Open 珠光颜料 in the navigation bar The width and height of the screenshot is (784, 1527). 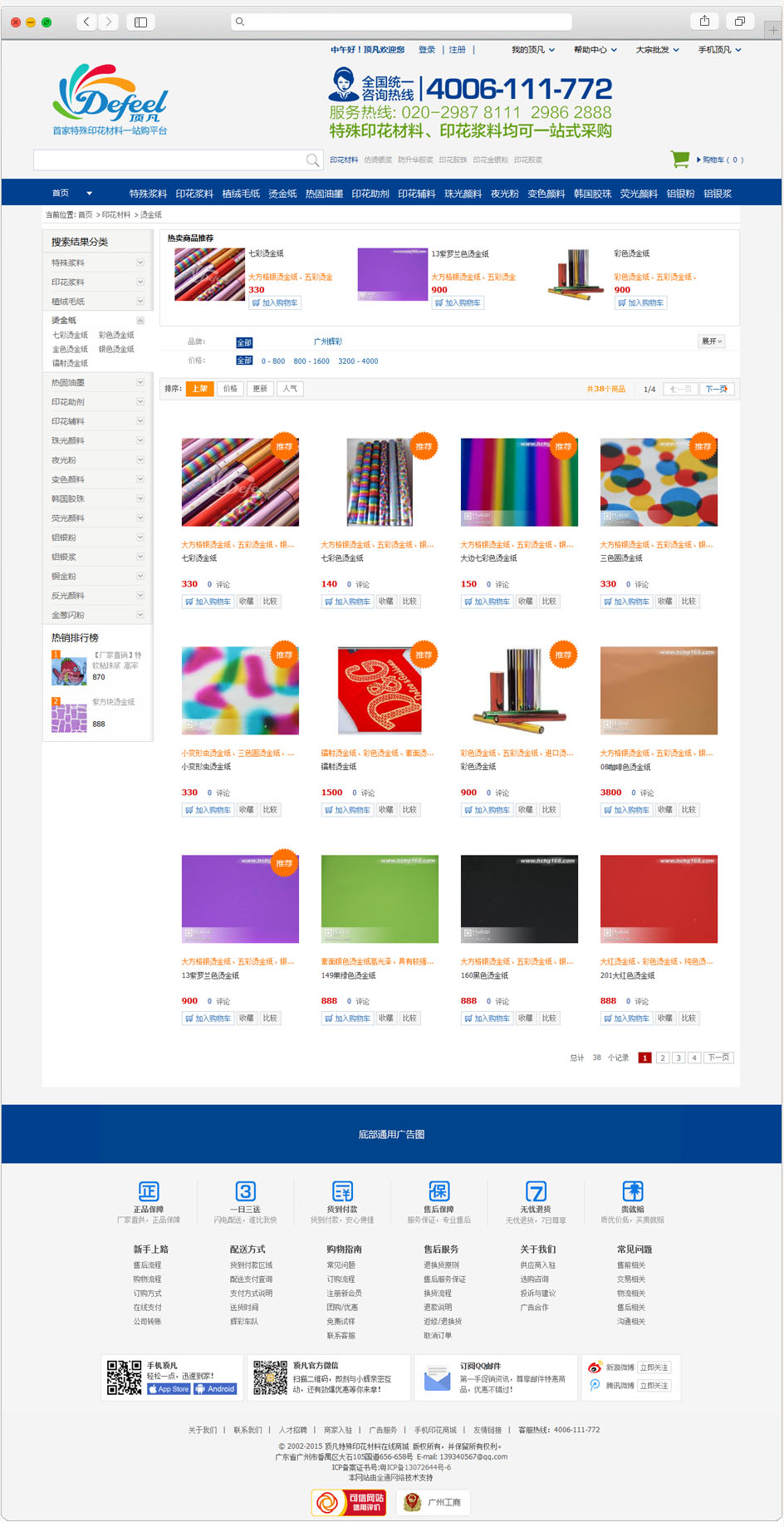(463, 194)
